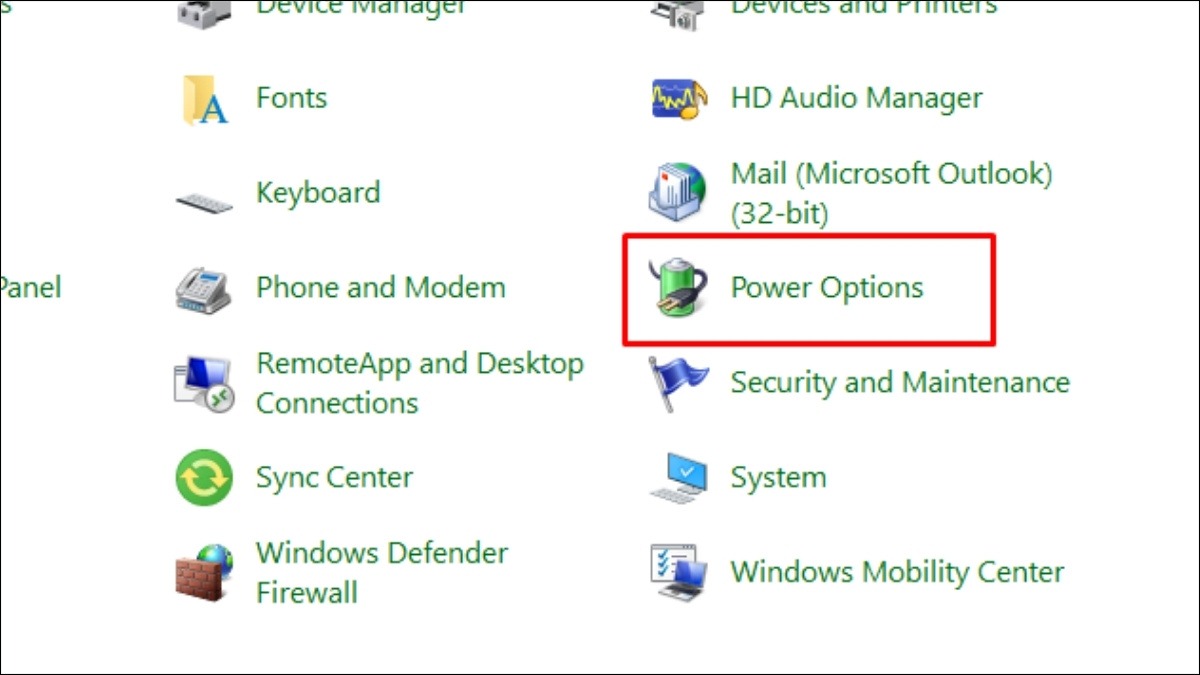Viewport: 1200px width, 675px height.
Task: Open the Power Options link
Action: [827, 288]
